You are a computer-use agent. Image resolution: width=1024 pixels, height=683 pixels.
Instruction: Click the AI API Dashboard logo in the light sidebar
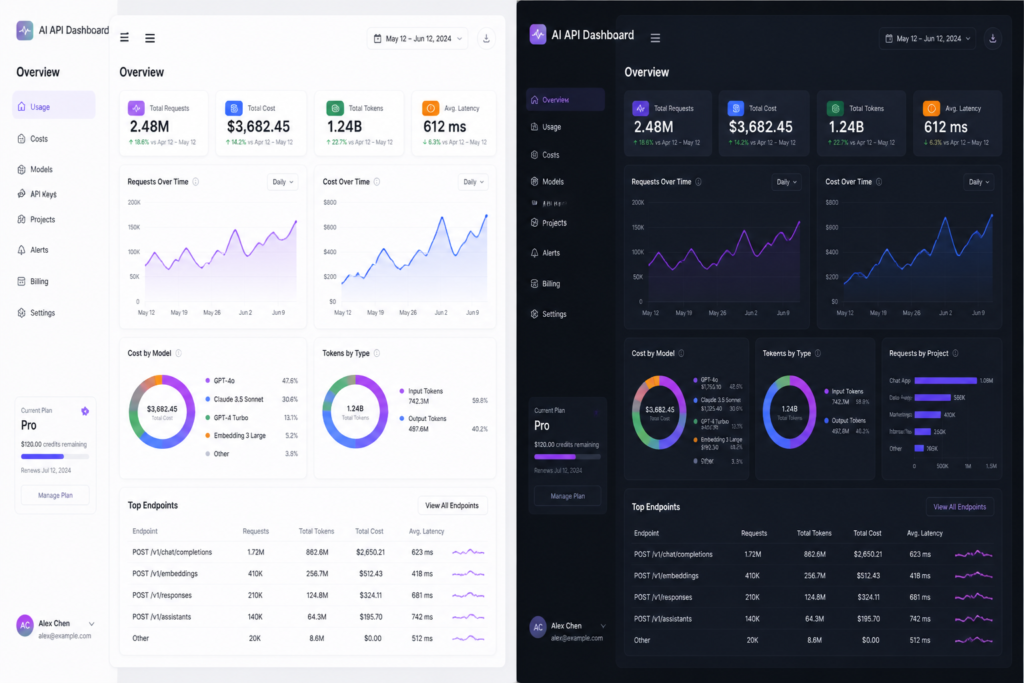click(x=25, y=30)
